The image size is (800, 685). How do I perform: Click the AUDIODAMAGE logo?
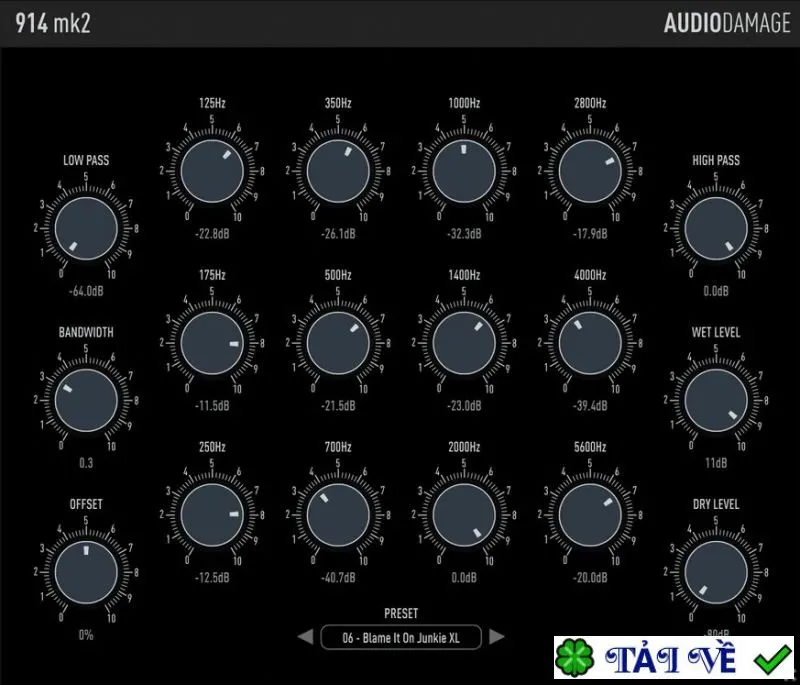[x=727, y=23]
